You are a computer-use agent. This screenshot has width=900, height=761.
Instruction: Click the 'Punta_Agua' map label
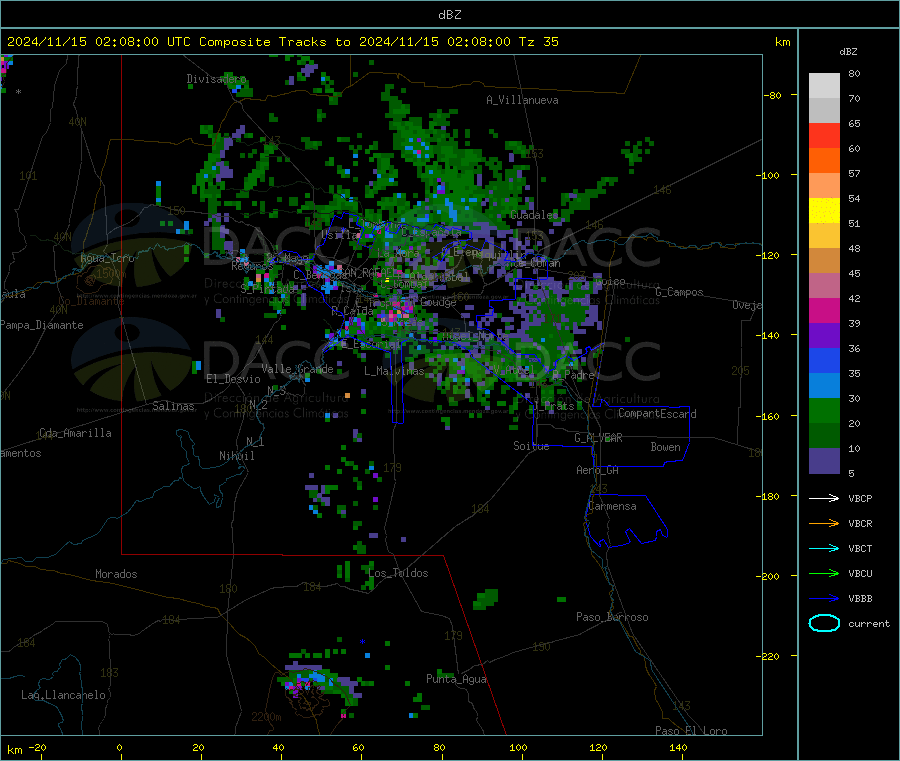(456, 679)
